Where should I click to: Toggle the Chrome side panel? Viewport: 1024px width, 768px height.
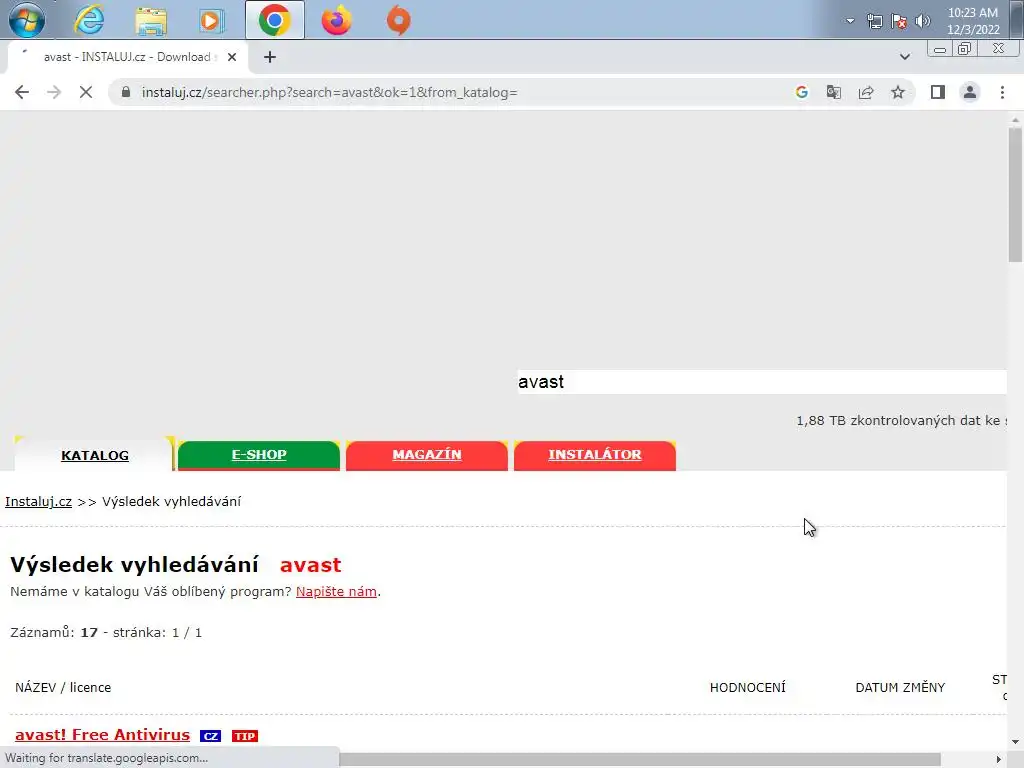point(938,92)
